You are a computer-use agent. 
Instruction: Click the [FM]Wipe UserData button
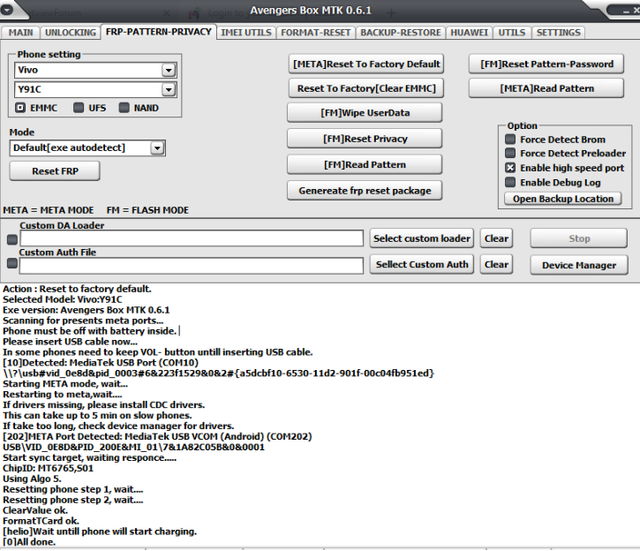click(x=364, y=113)
